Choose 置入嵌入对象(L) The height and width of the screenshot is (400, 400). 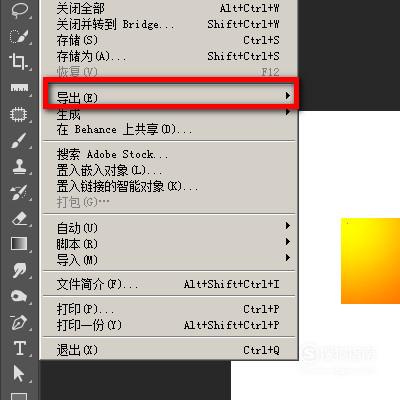click(169, 170)
